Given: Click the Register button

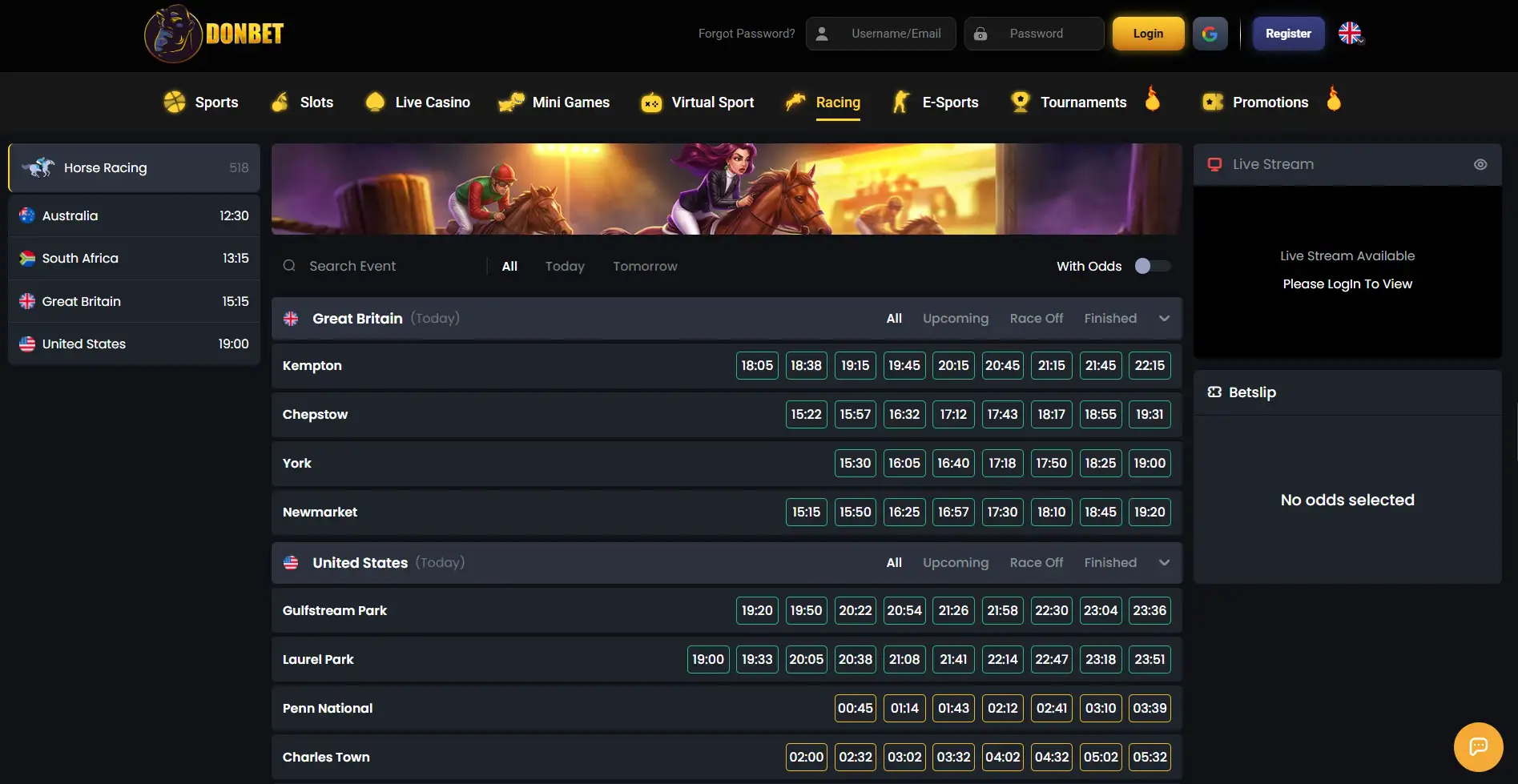Looking at the screenshot, I should click(1288, 34).
